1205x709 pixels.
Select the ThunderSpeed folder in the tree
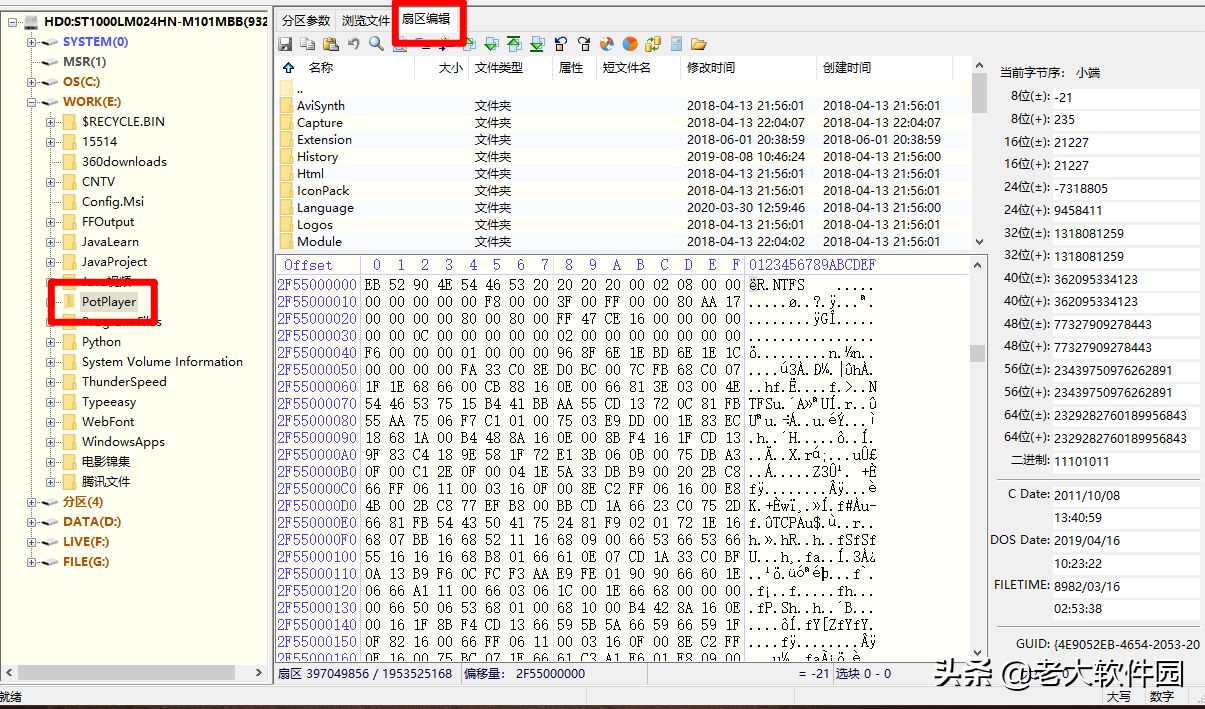[124, 382]
